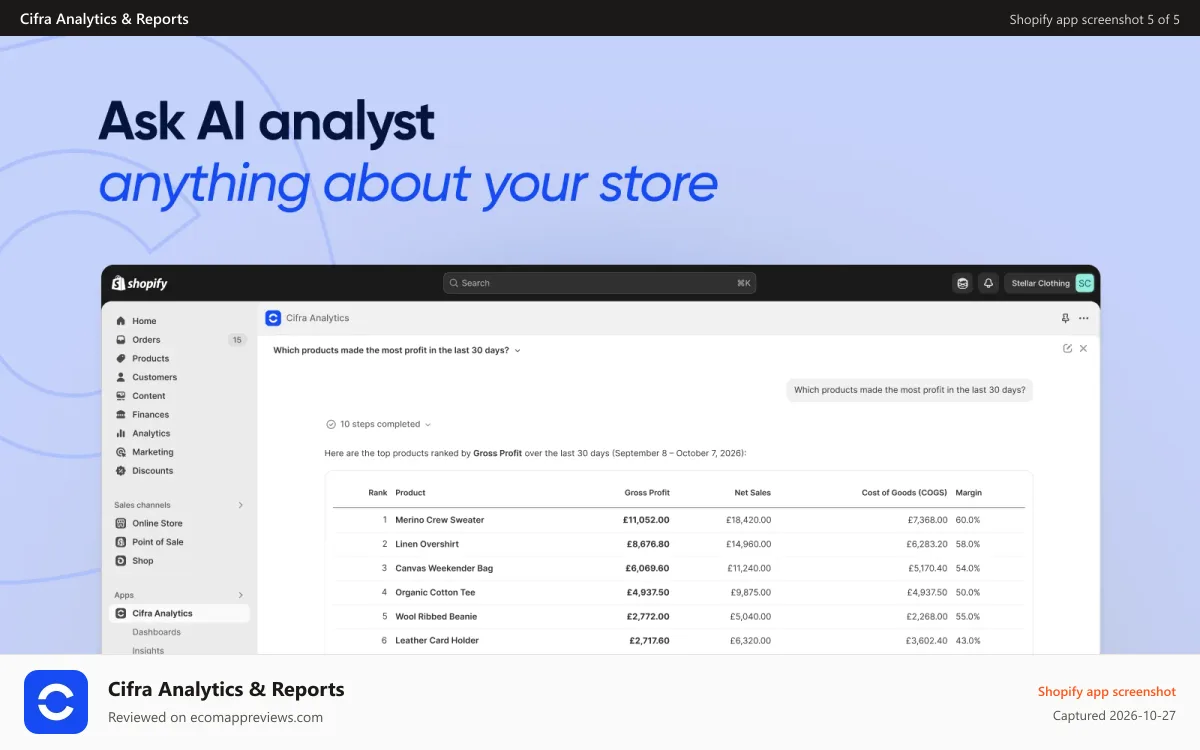Screen dimensions: 1200x750
Task: Click the Rank column header
Action: click(x=377, y=492)
